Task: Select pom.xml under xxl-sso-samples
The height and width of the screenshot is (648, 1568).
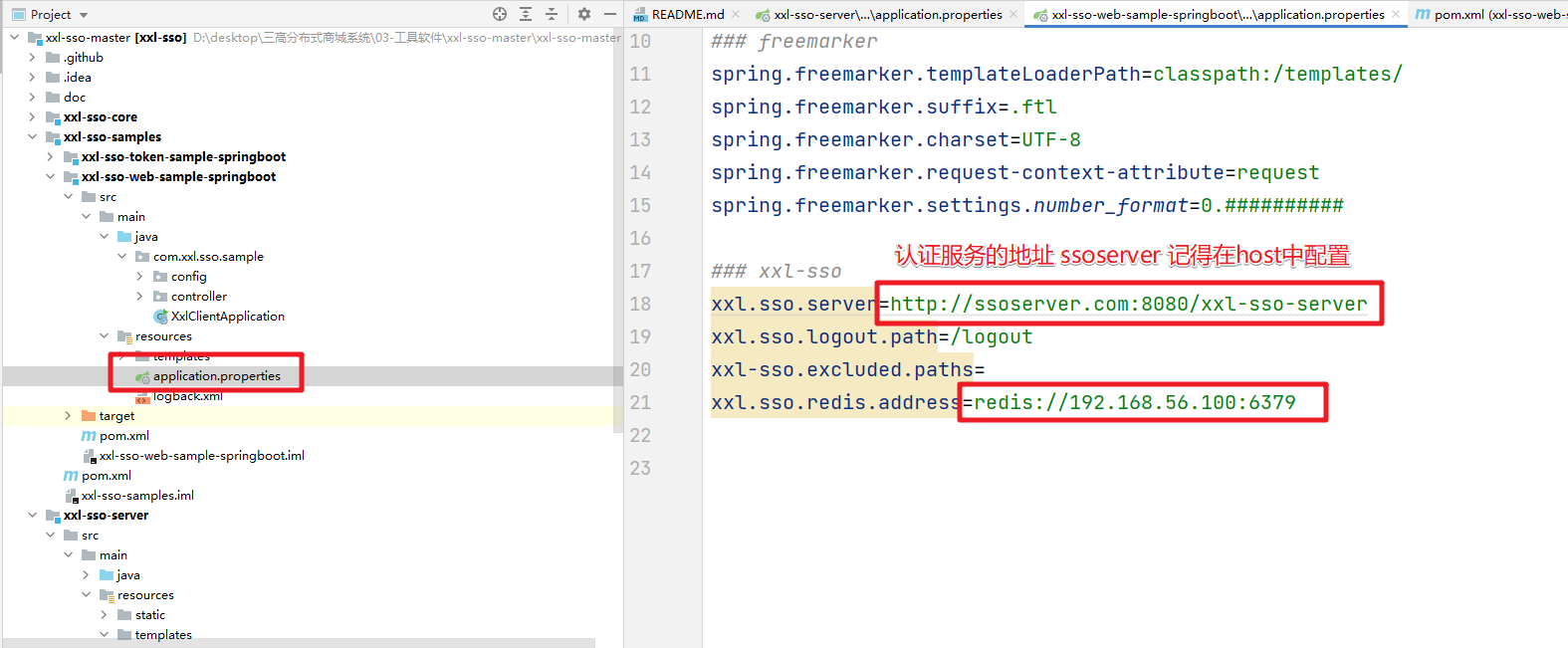Action: click(x=107, y=476)
